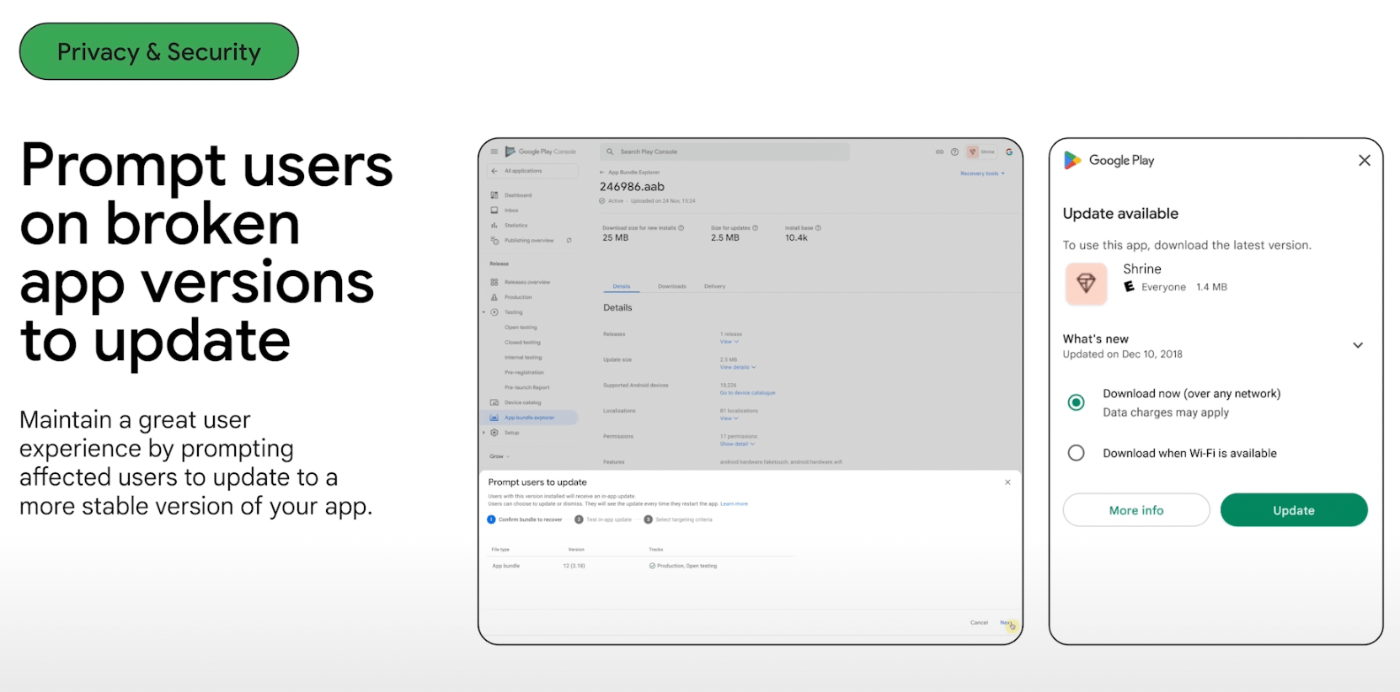1400x692 pixels.
Task: Click the sync icon beside Publishing overview
Action: tap(569, 240)
